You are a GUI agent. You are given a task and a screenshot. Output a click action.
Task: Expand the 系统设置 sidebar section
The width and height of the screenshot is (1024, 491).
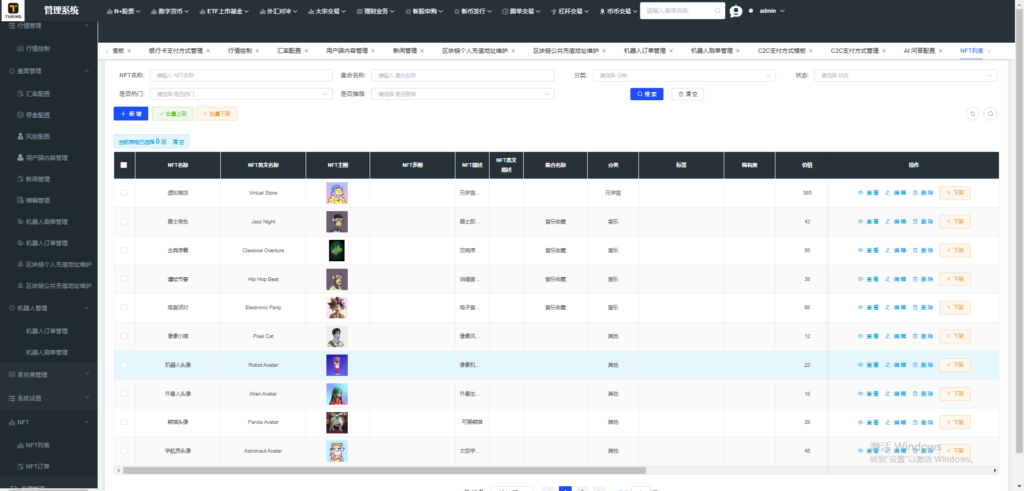point(49,398)
